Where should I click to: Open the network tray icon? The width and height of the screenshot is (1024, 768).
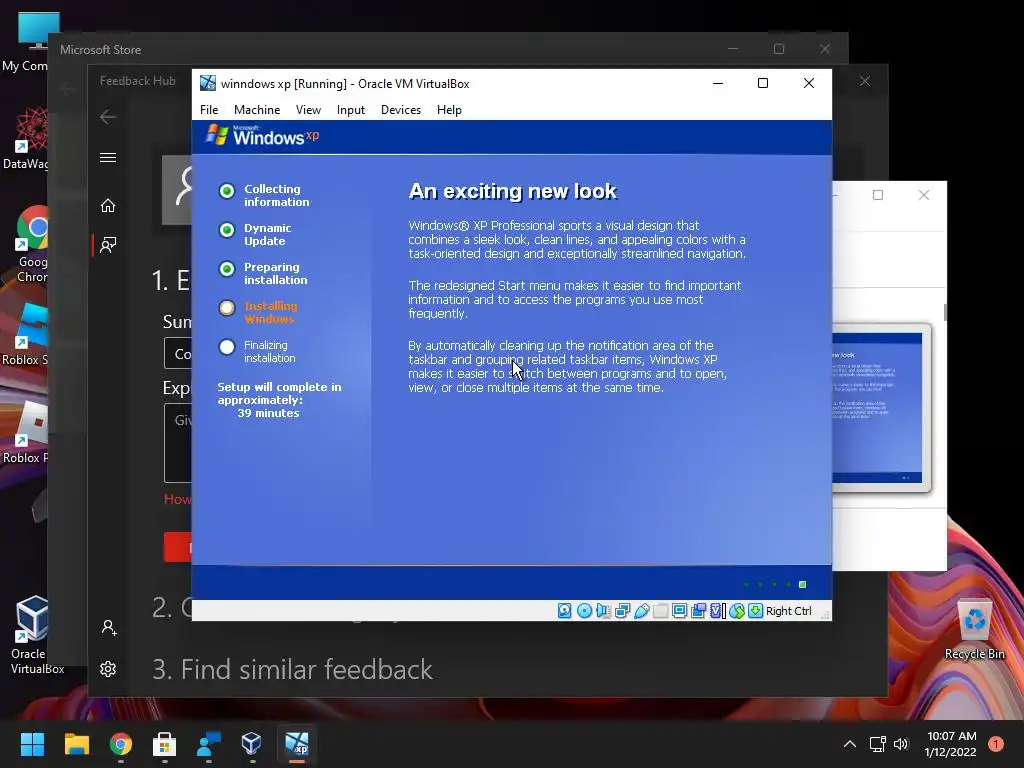(877, 744)
